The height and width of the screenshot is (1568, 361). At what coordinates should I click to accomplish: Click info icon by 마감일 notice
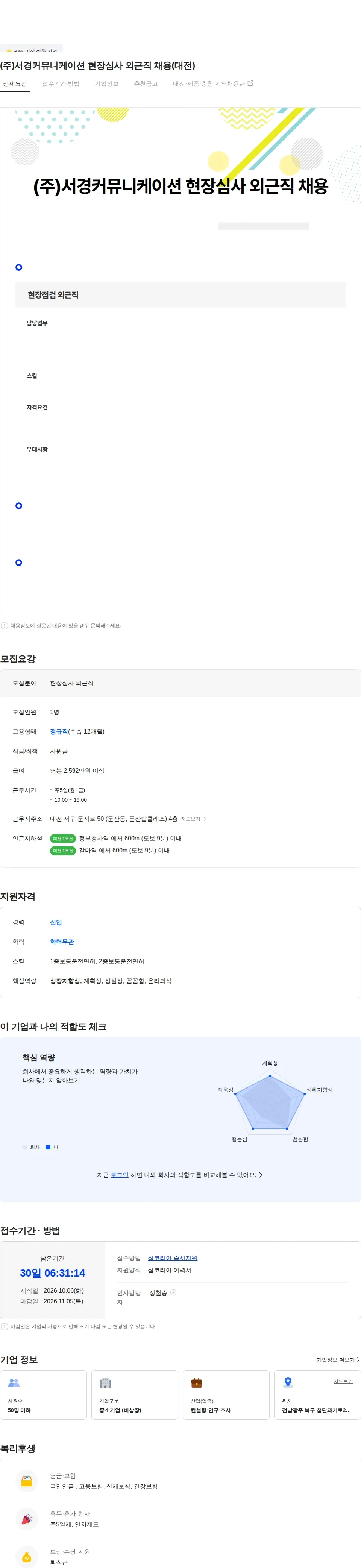[4, 1326]
